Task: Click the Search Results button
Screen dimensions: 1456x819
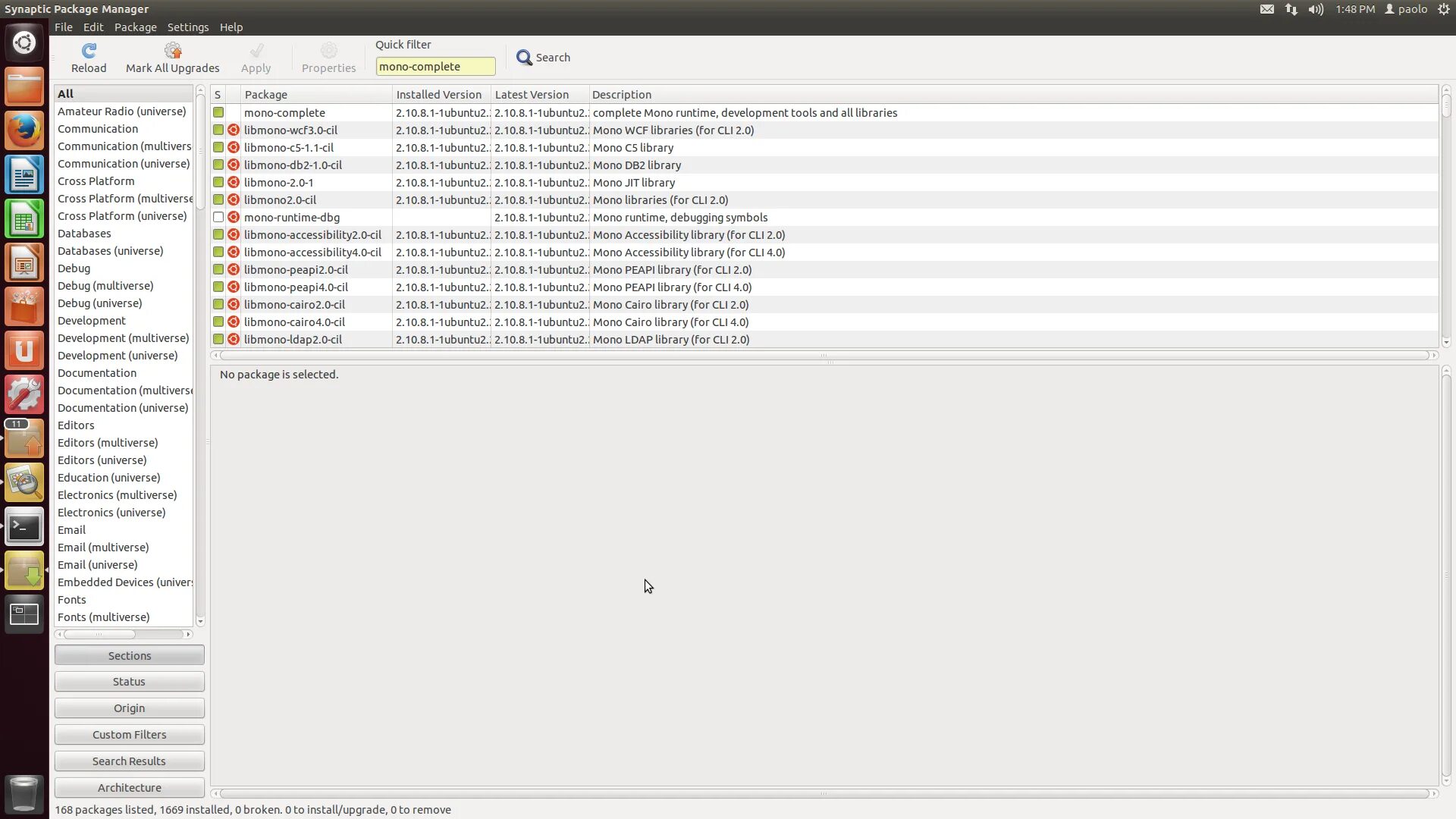Action: pos(130,761)
